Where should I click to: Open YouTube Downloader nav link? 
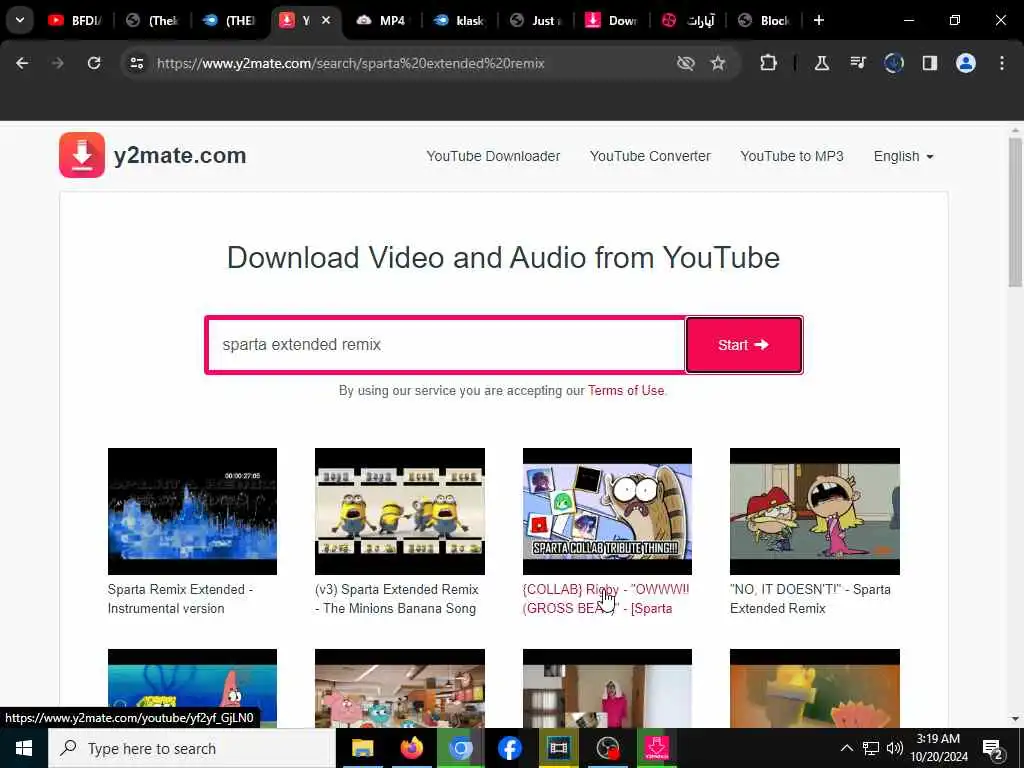[x=493, y=156]
